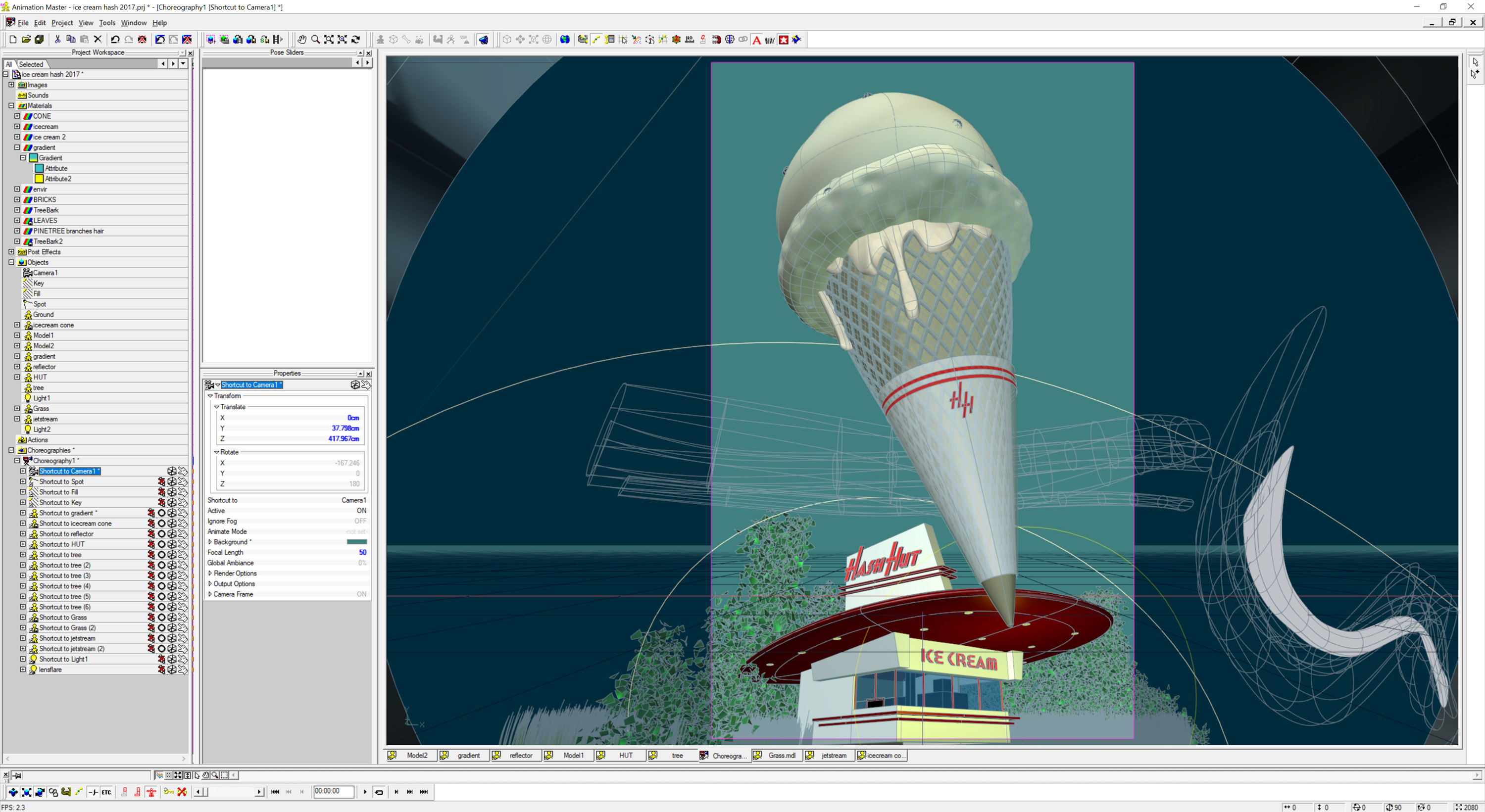1485x812 pixels.
Task: Expand the Images folder node
Action: click(x=11, y=85)
